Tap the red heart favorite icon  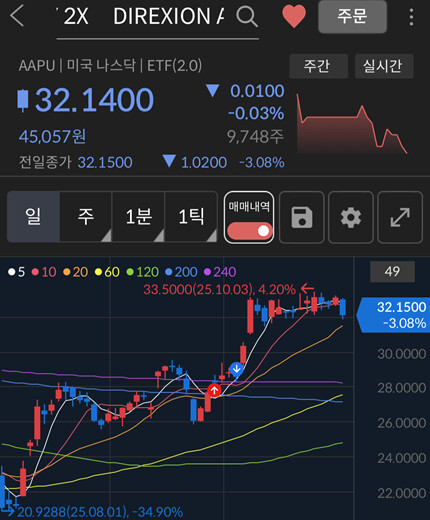(294, 16)
